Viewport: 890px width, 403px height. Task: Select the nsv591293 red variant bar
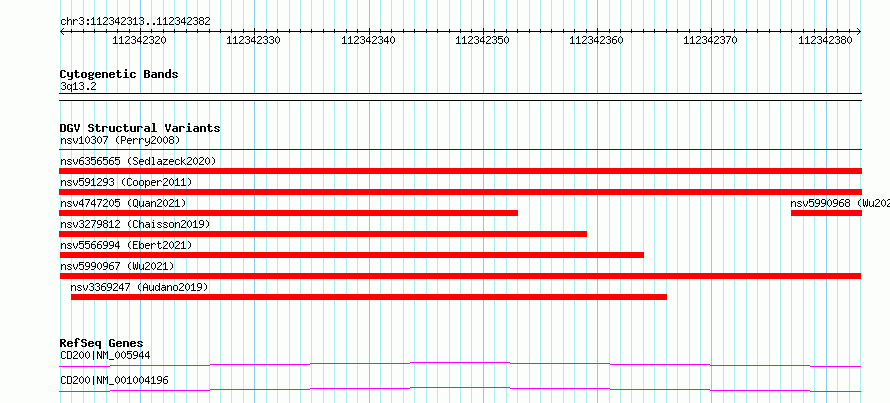pyautogui.click(x=461, y=192)
